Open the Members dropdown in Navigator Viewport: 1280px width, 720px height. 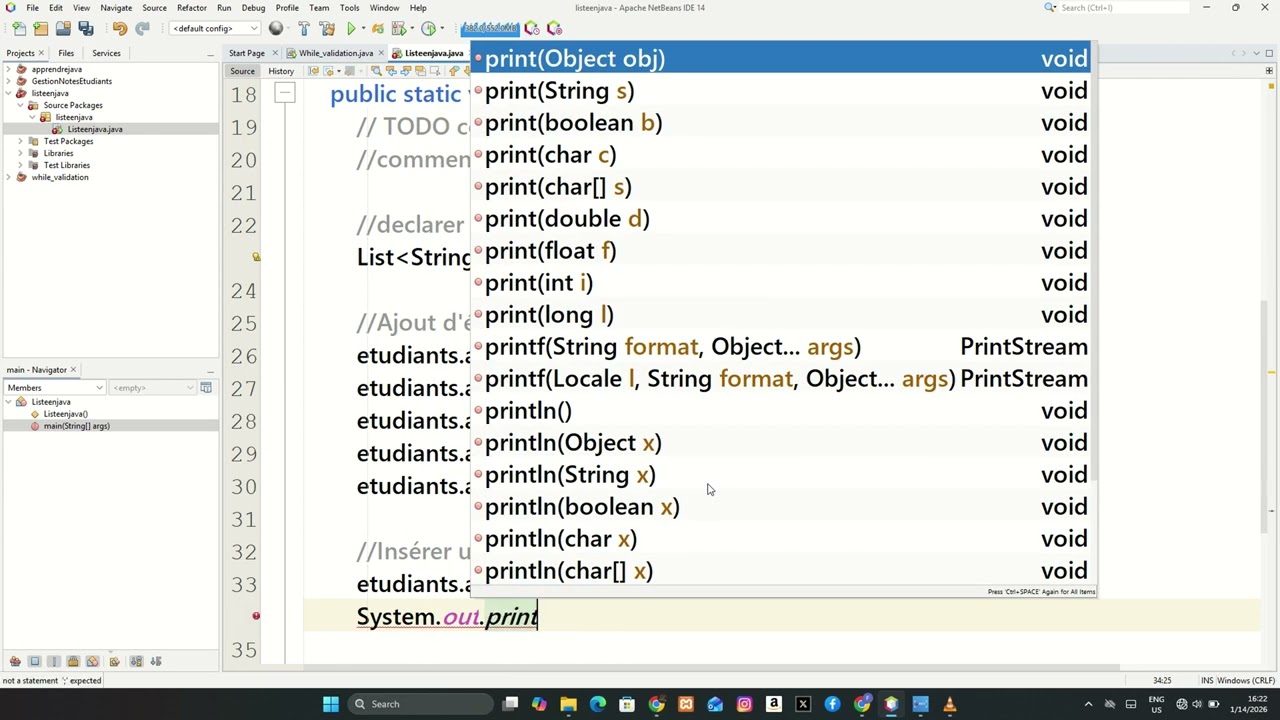[54, 388]
